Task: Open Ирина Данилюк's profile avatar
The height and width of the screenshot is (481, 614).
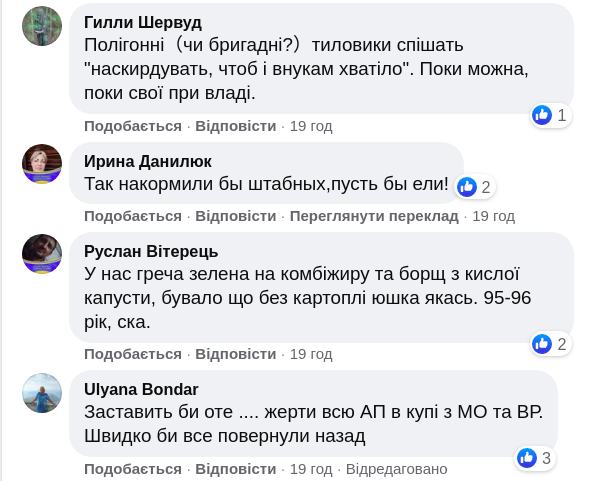Action: pyautogui.click(x=42, y=164)
